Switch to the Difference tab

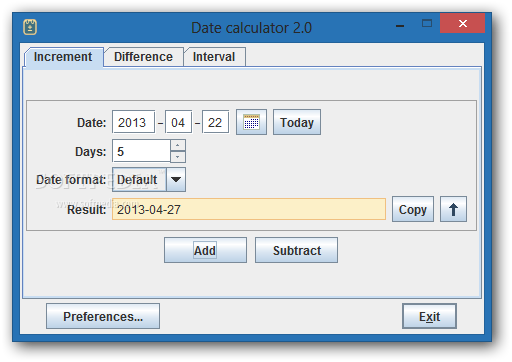143,57
